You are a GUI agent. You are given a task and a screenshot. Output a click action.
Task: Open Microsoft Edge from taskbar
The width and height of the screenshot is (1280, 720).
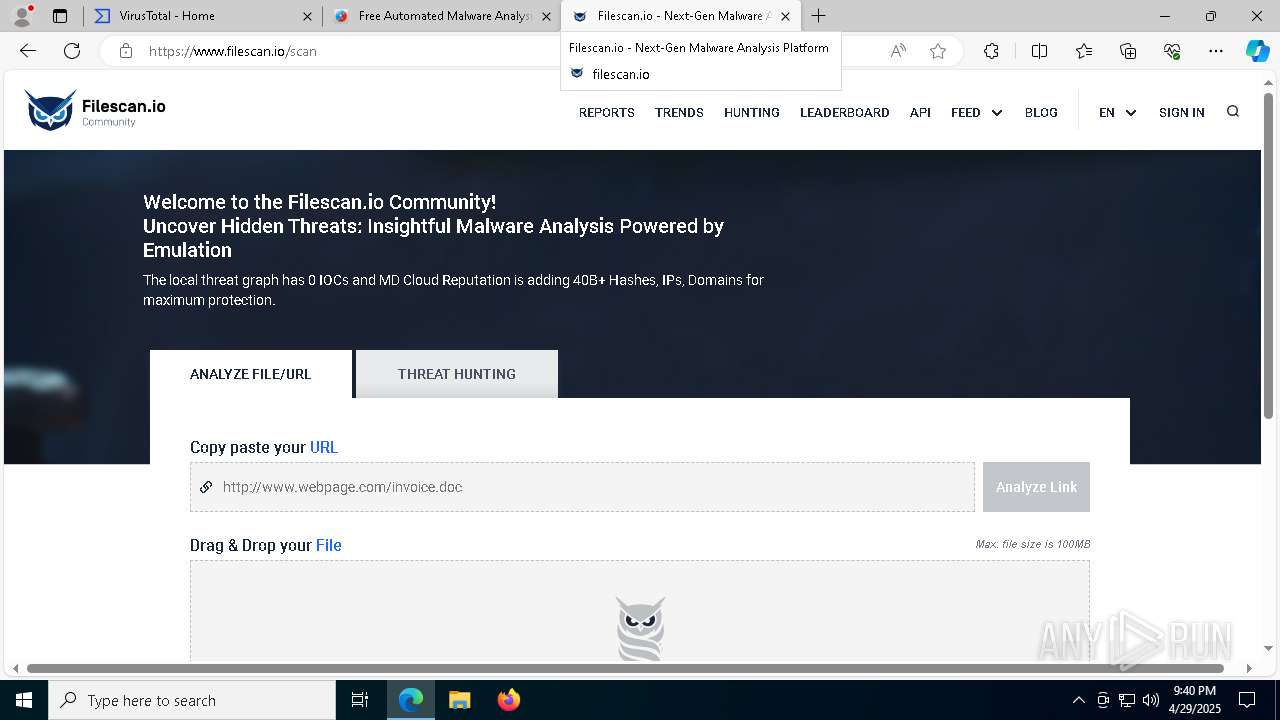411,700
